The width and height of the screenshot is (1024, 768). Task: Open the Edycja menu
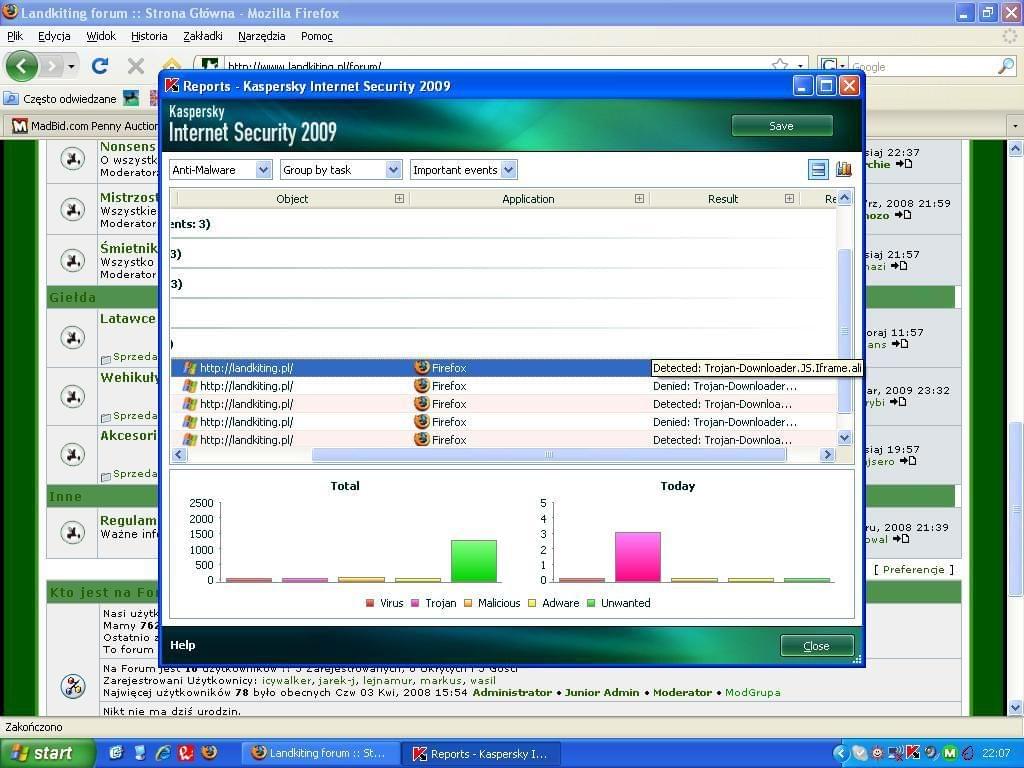54,36
